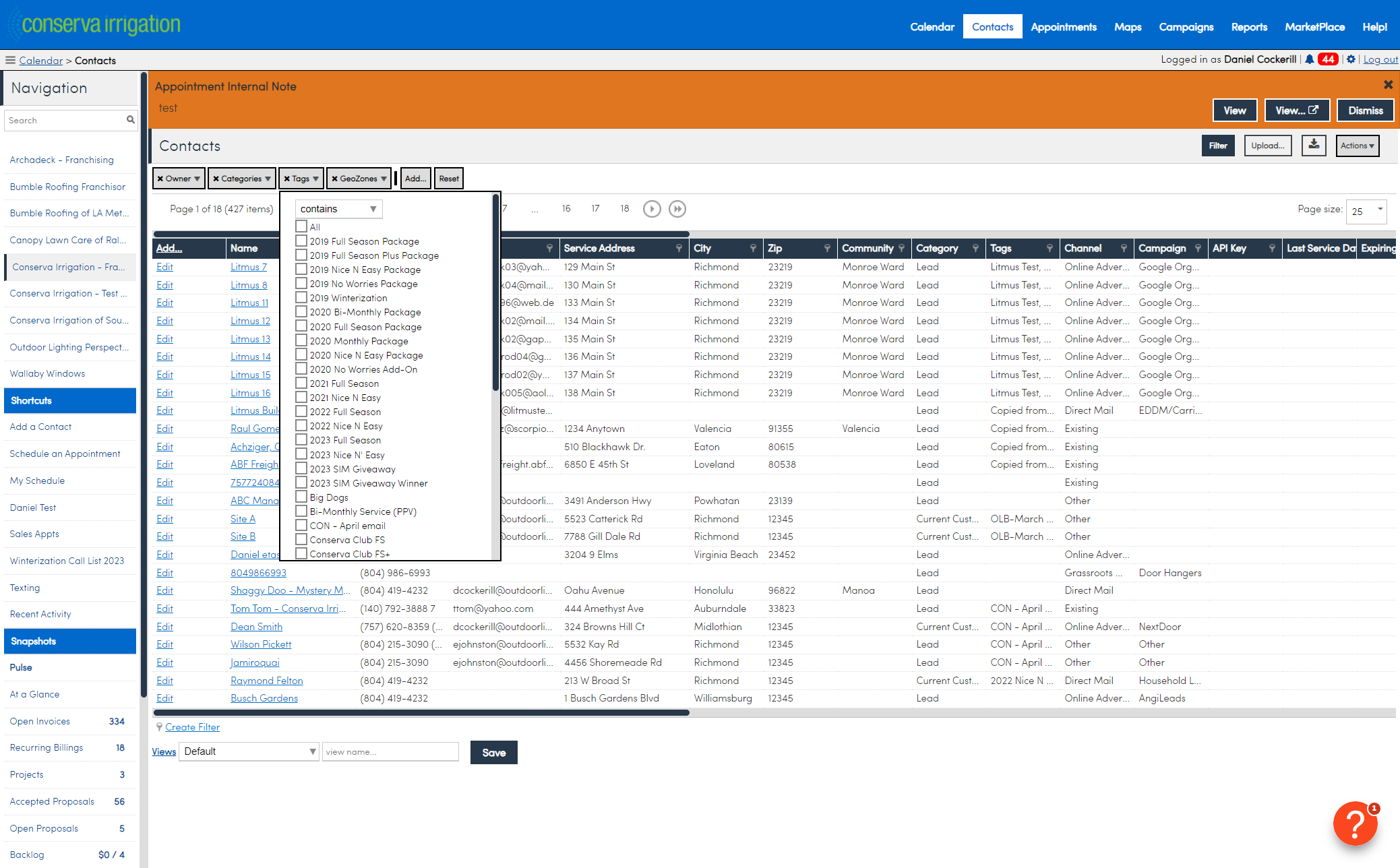Remove the Owner filter chip
Image resolution: width=1400 pixels, height=868 pixels.
pyautogui.click(x=160, y=179)
